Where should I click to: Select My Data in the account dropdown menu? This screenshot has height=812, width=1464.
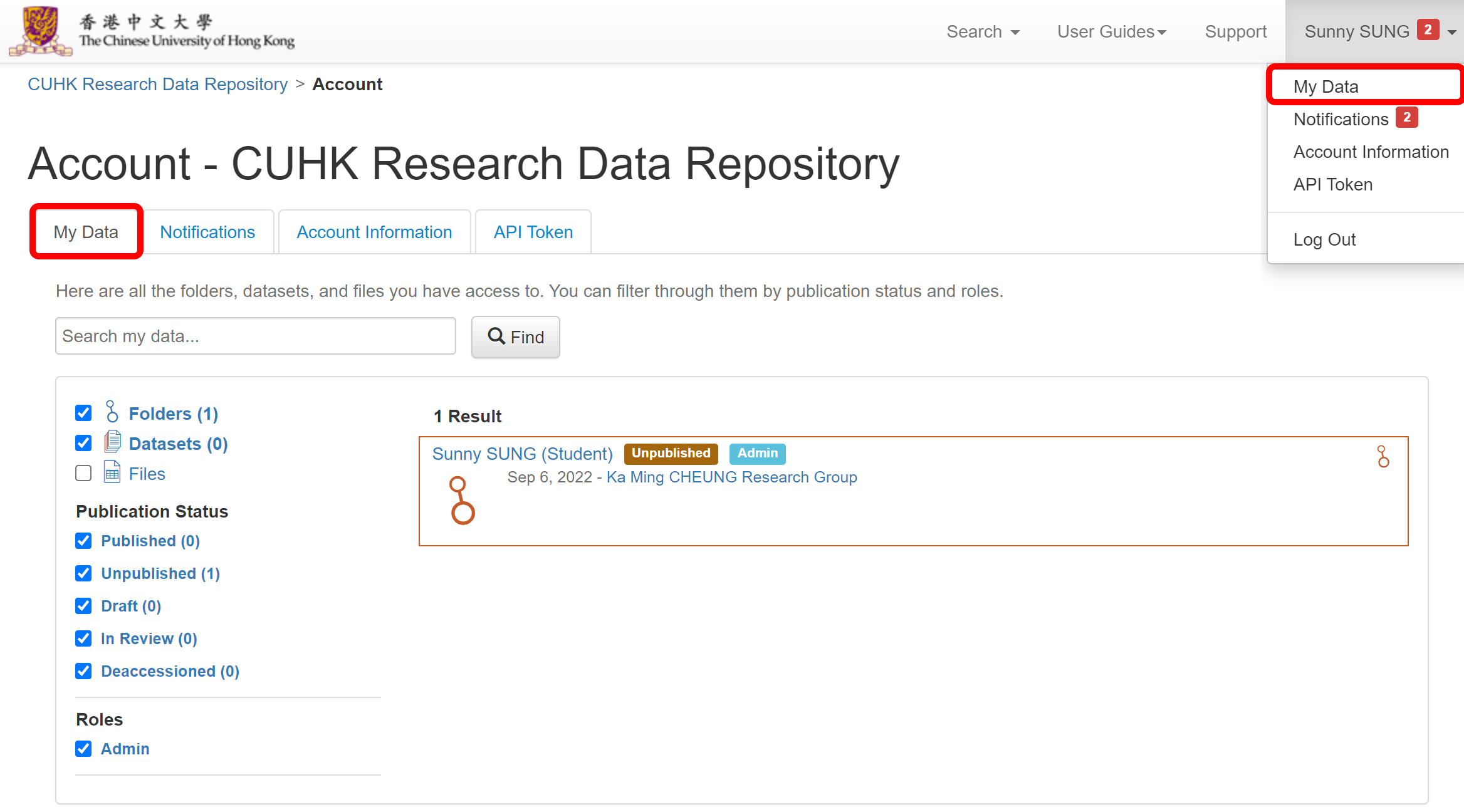[x=1366, y=86]
